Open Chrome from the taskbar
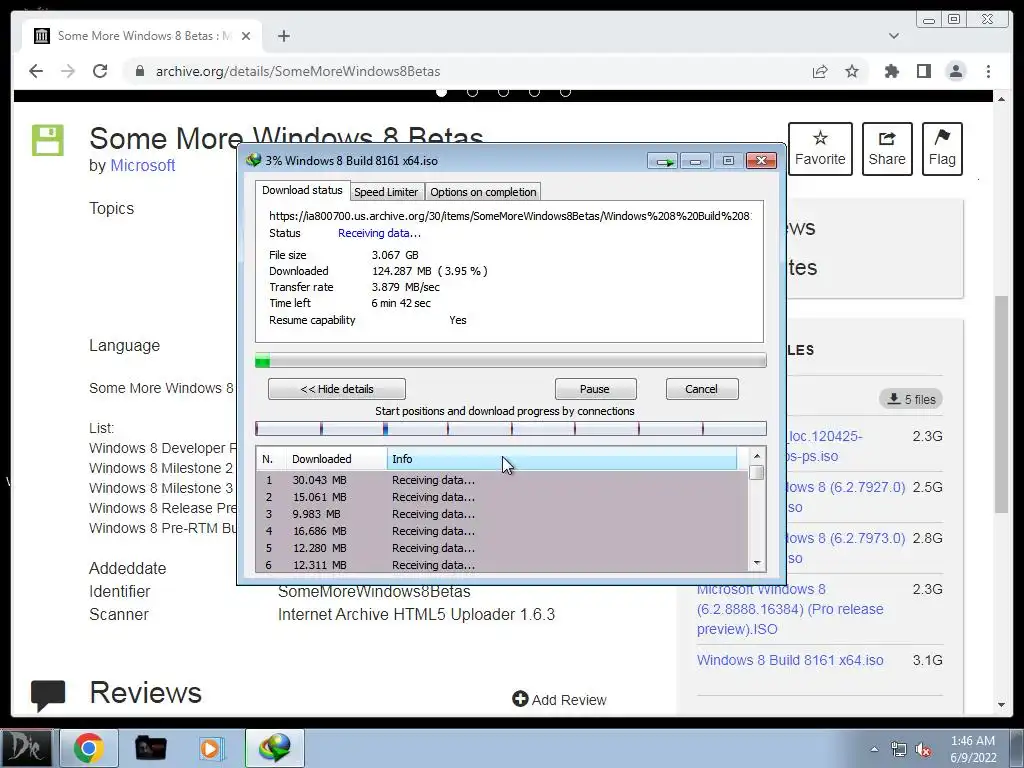Viewport: 1024px width, 768px height. 88,748
